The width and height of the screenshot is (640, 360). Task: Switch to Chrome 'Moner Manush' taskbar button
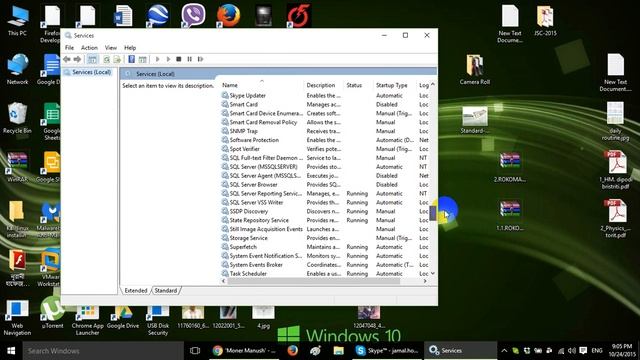click(x=244, y=351)
